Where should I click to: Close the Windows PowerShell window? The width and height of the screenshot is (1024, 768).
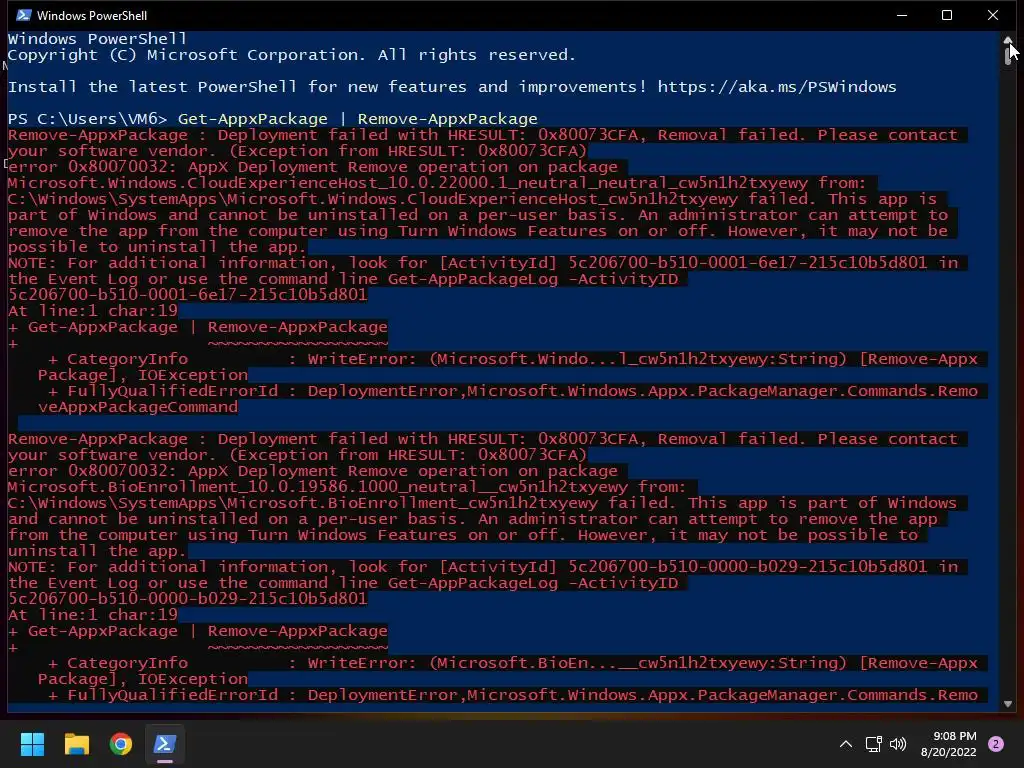click(x=993, y=15)
